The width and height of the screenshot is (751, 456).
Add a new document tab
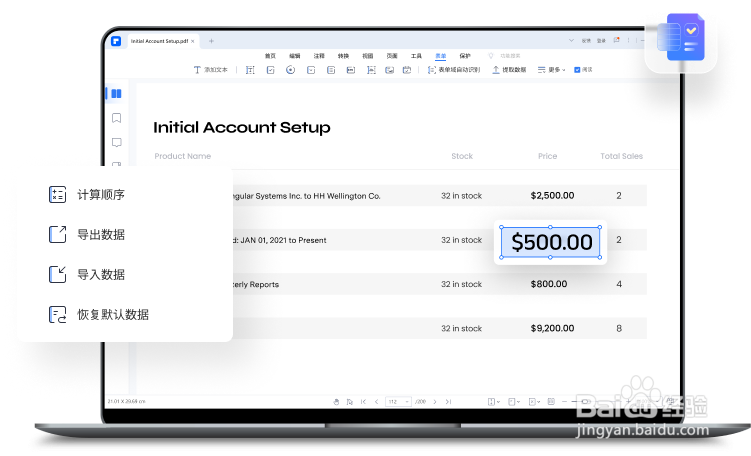click(x=211, y=41)
